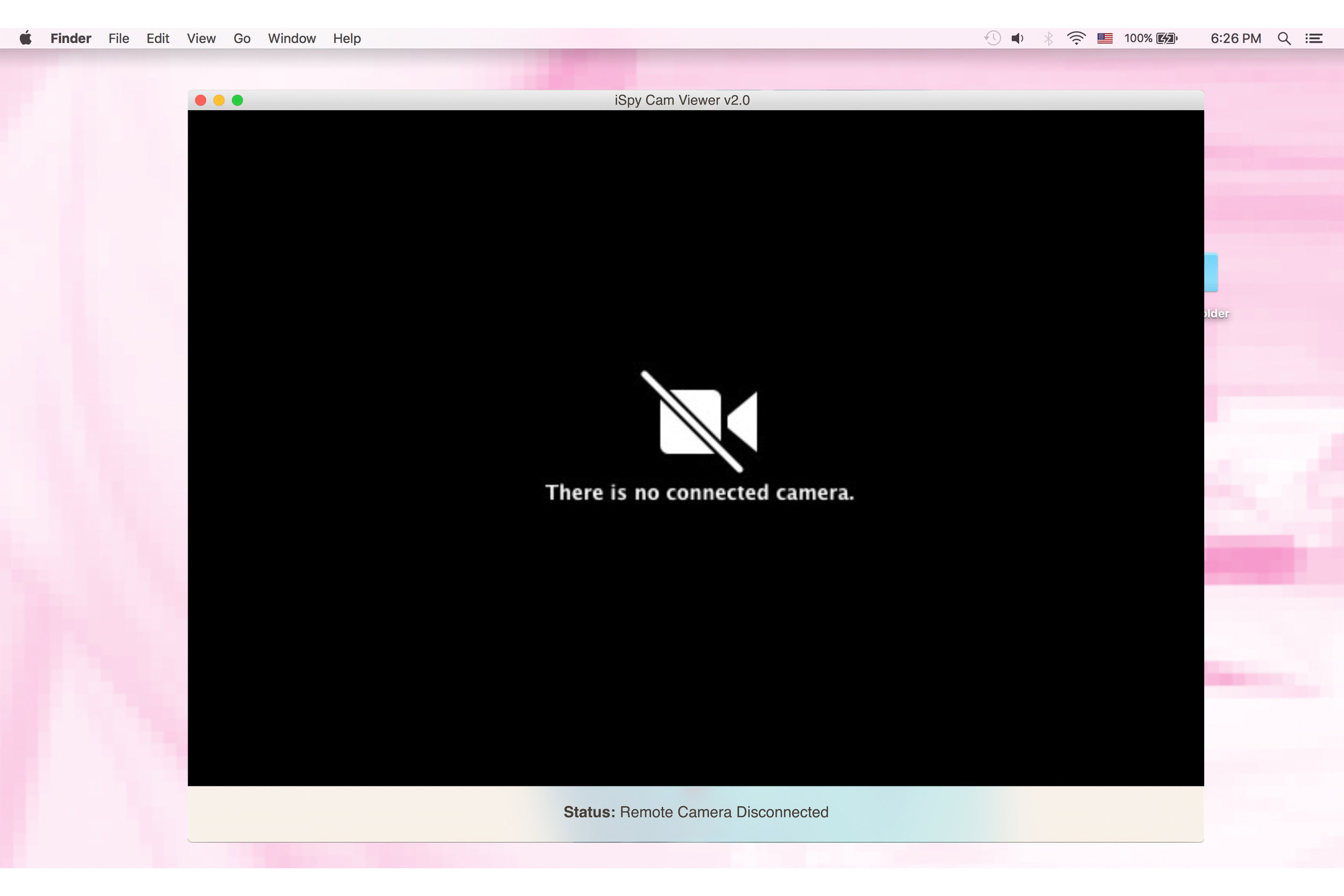This screenshot has height=896, width=1344.
Task: Open the View menu
Action: tap(201, 38)
